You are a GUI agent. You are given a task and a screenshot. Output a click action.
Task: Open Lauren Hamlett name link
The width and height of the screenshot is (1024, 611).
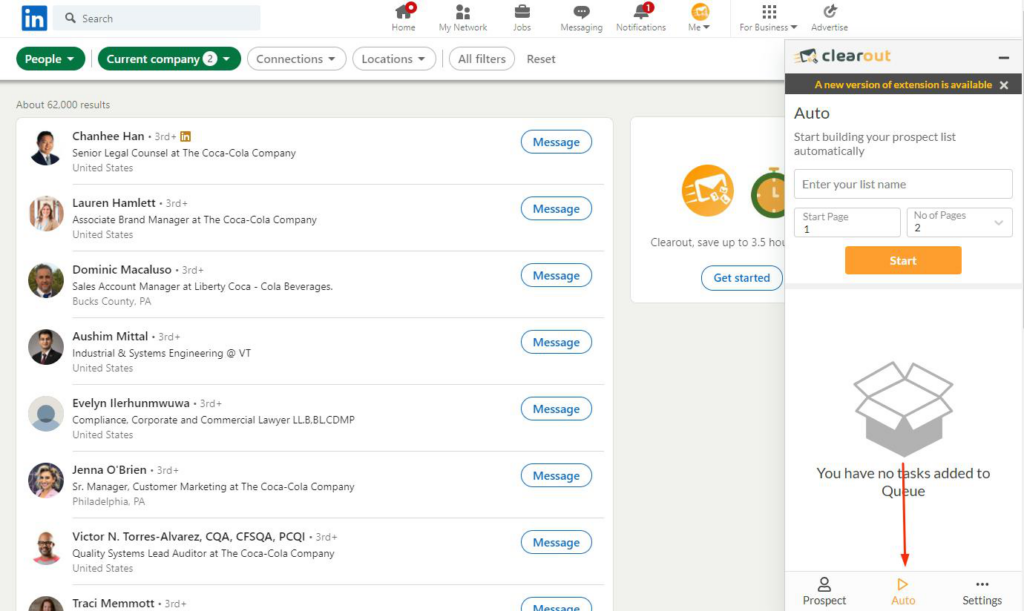click(114, 203)
